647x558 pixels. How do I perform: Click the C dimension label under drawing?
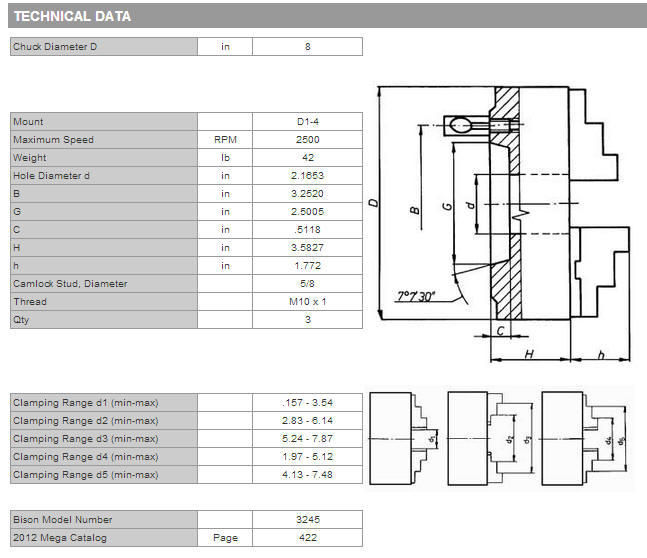tap(501, 330)
